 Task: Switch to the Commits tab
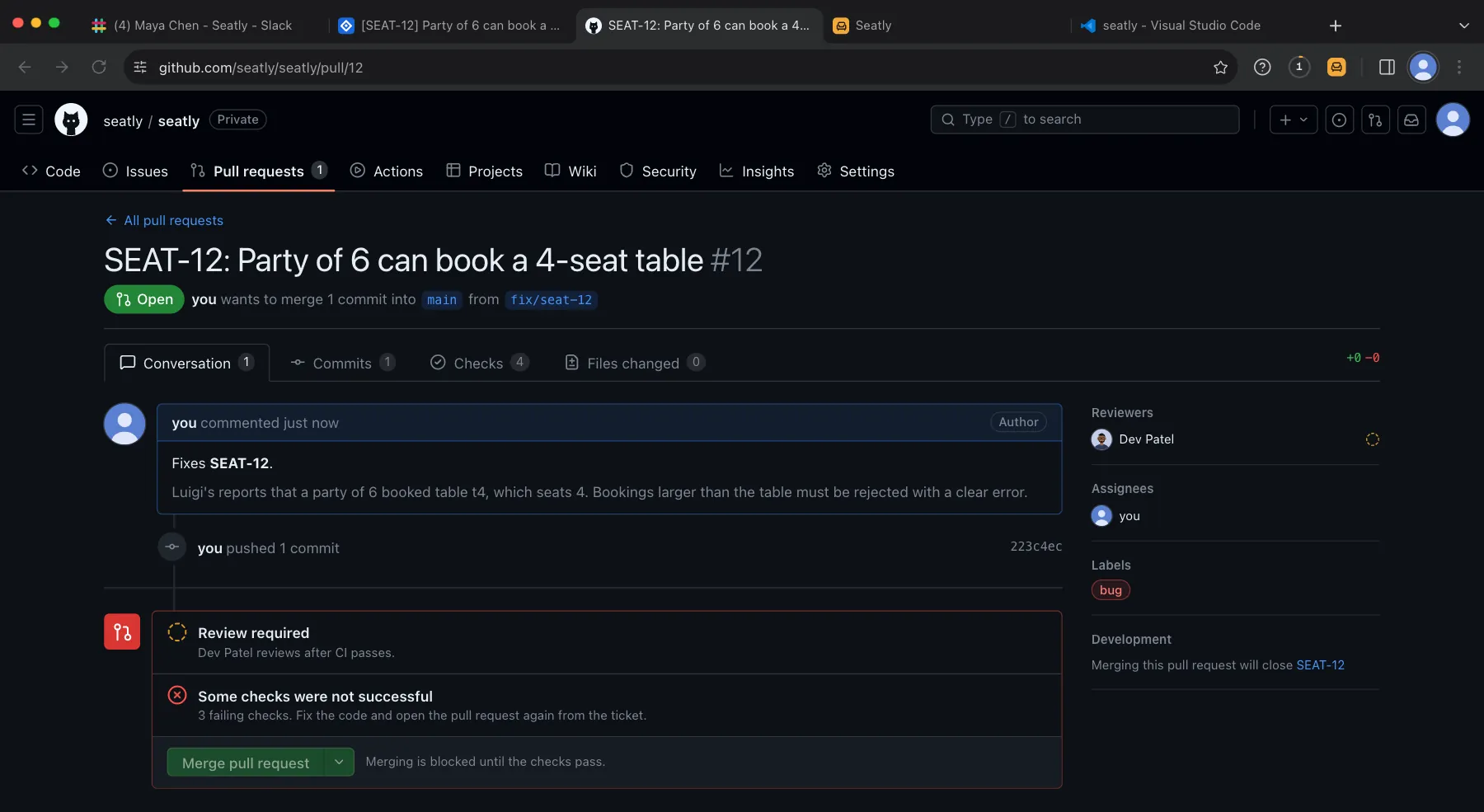[343, 363]
